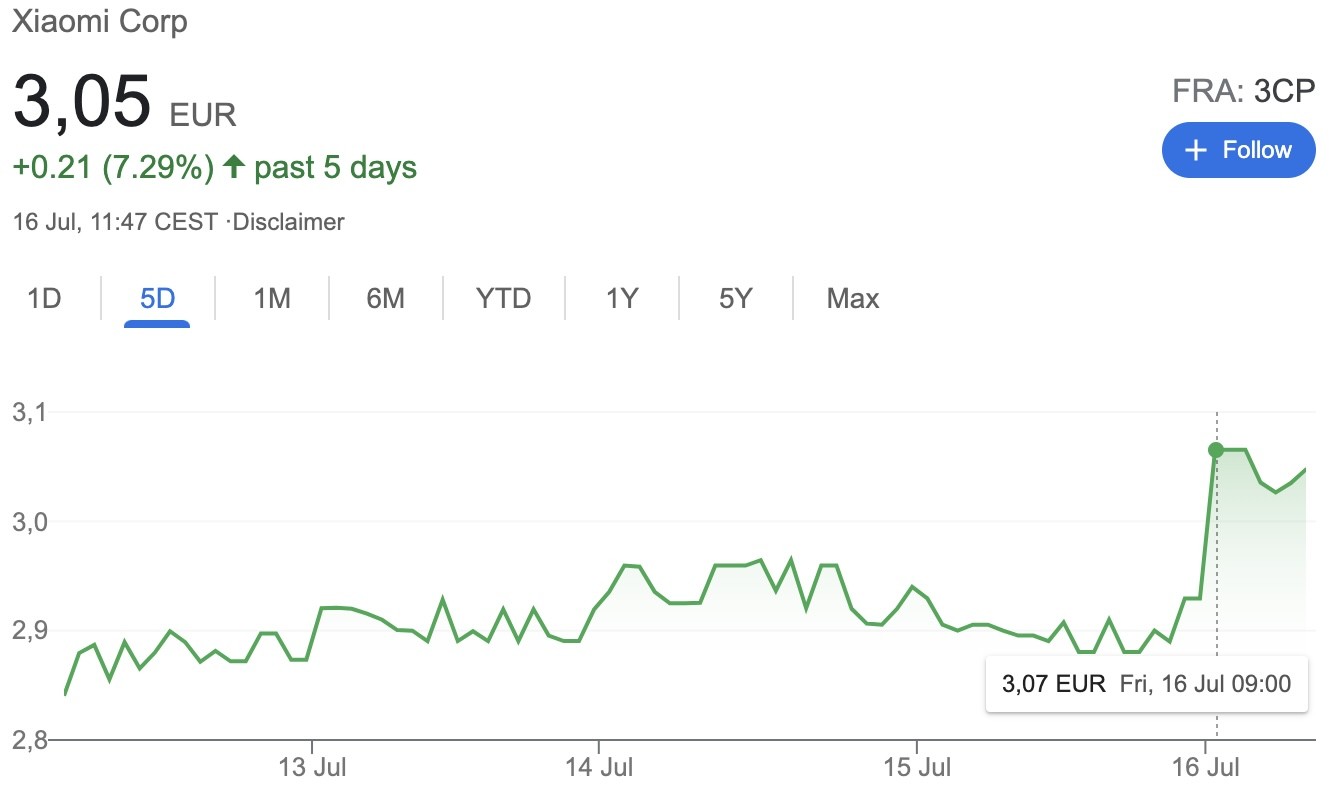1330x792 pixels.
Task: Select the 1D range tab
Action: coord(44,298)
